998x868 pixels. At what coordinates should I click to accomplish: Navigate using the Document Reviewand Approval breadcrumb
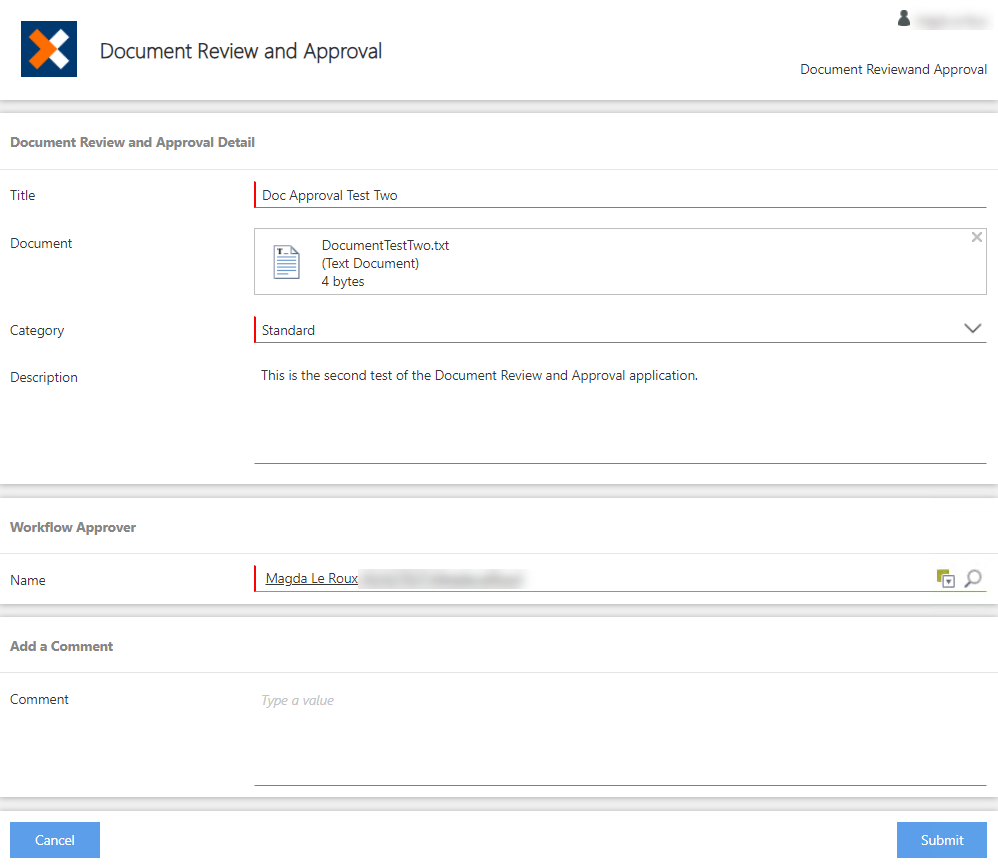tap(893, 69)
